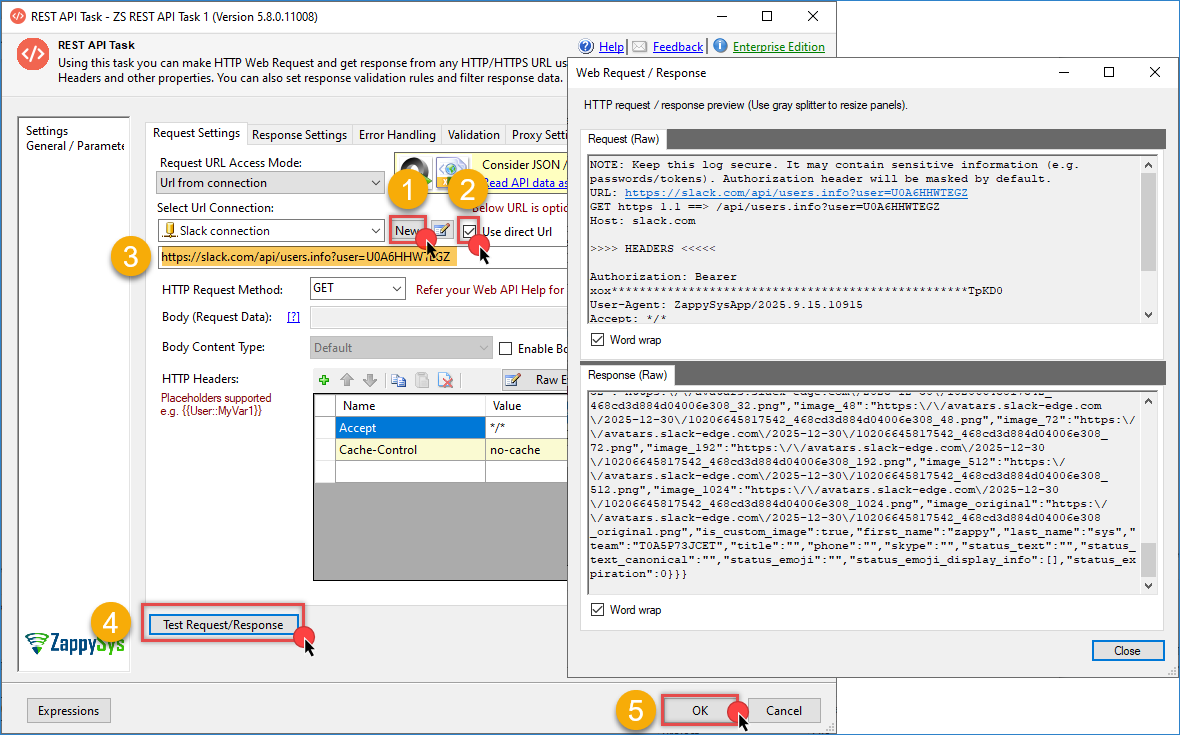This screenshot has height=735, width=1180.
Task: Open the Error Handling tab
Action: tap(397, 135)
